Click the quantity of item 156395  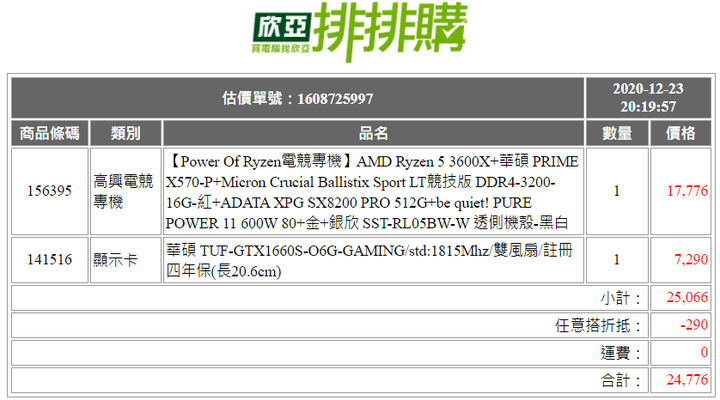pos(617,191)
